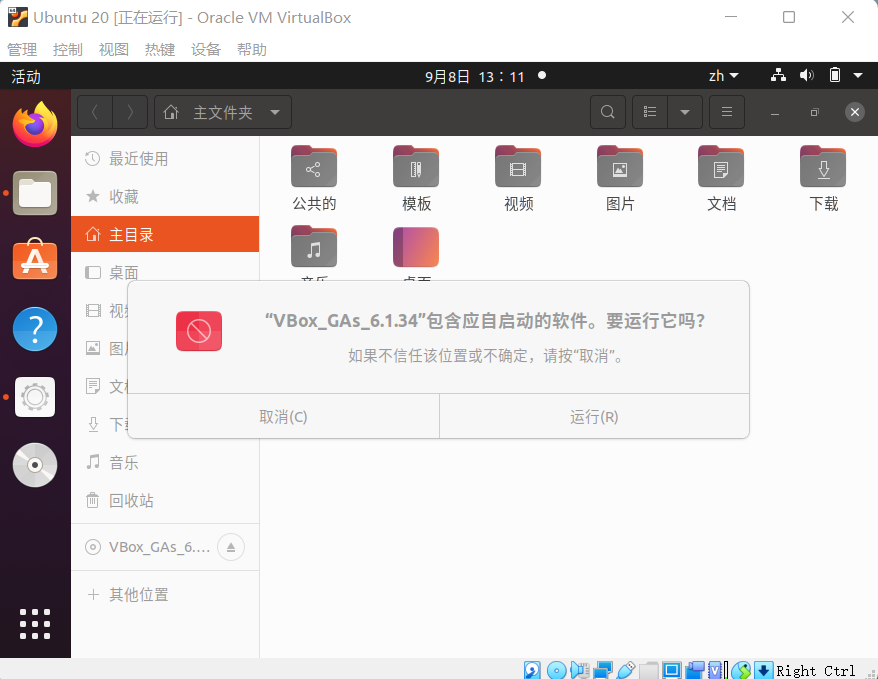Click the search icon in Files toolbar

pos(607,112)
